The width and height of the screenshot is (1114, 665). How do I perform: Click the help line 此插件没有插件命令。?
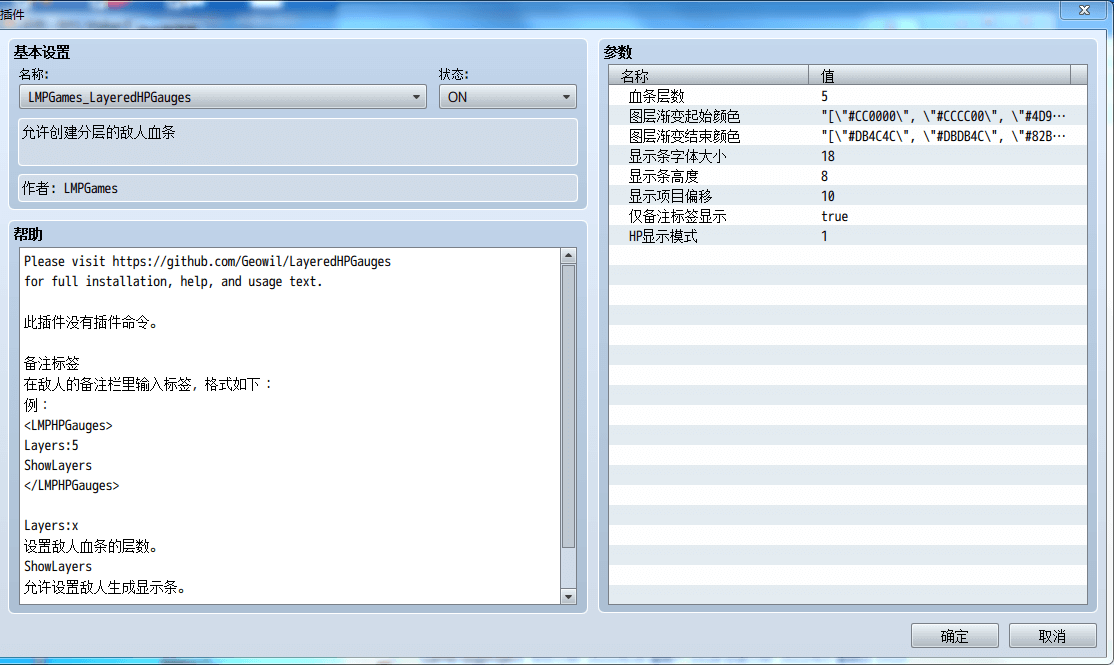[91, 323]
